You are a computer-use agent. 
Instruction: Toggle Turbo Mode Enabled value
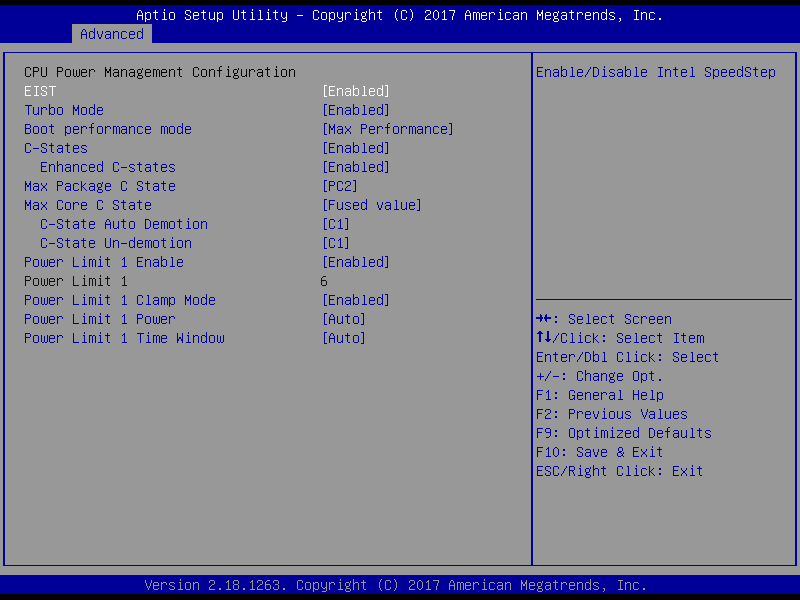point(355,110)
